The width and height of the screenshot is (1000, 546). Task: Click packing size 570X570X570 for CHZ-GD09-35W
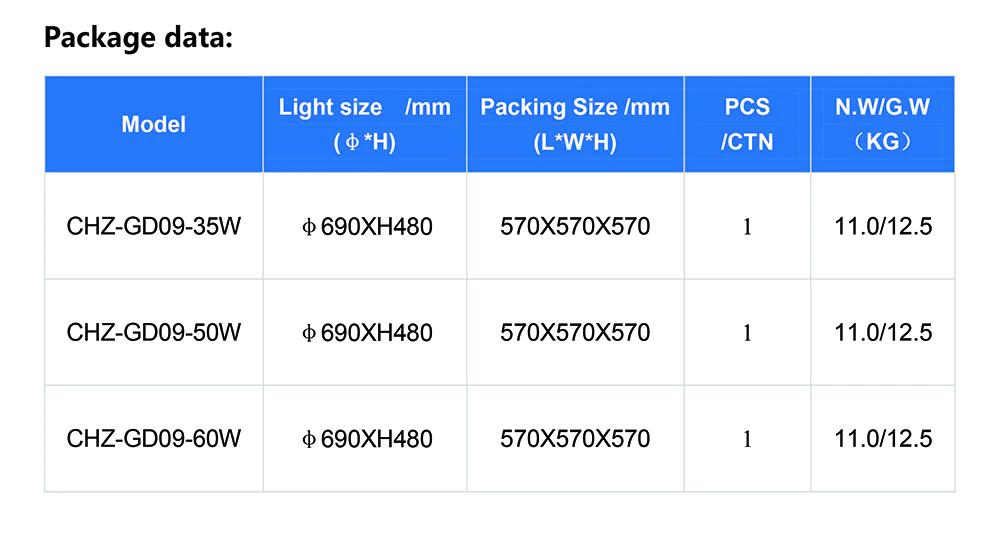point(575,227)
